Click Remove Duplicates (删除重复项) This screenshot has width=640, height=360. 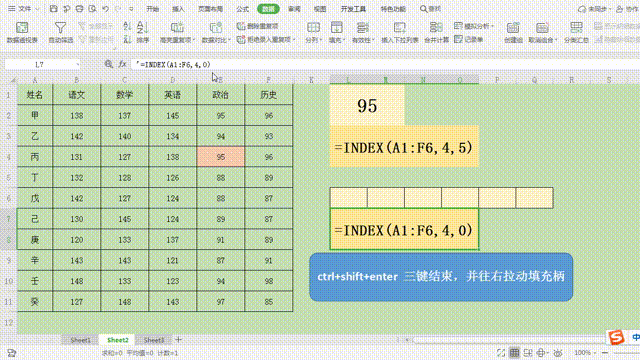pyautogui.click(x=258, y=26)
